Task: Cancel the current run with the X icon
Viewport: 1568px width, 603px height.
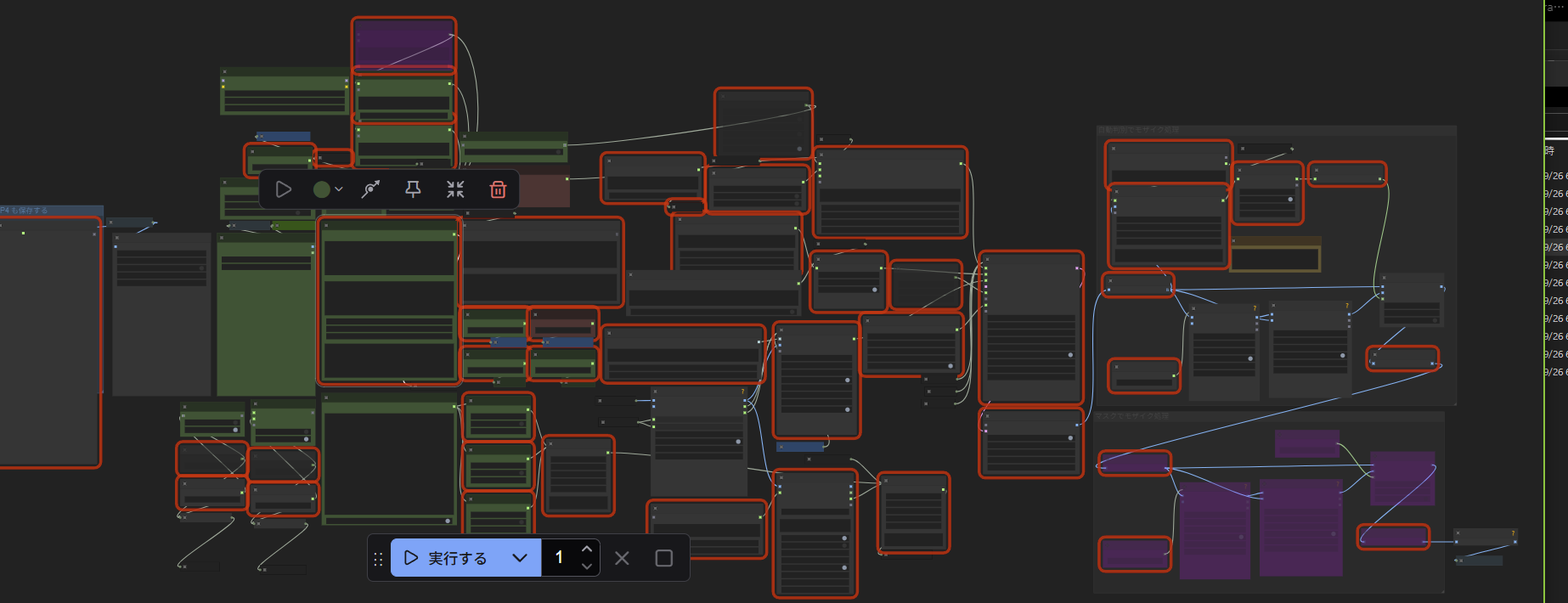Action: coord(622,558)
